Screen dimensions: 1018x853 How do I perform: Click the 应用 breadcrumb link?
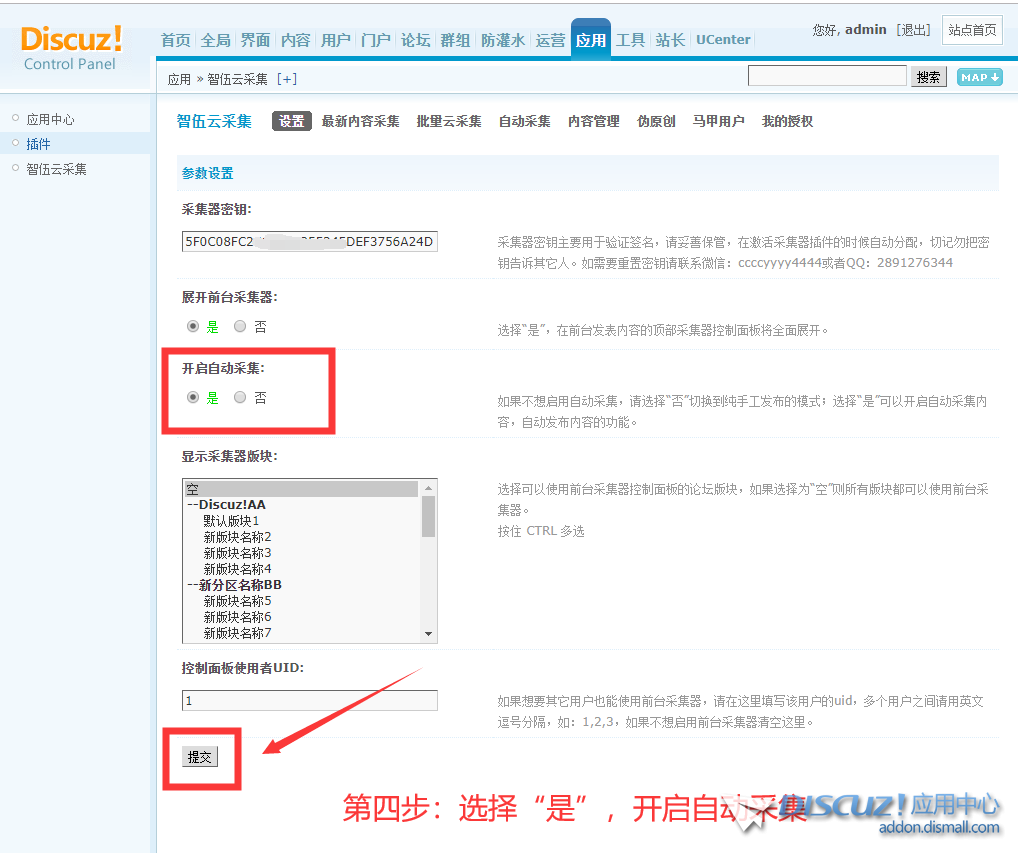[x=179, y=79]
